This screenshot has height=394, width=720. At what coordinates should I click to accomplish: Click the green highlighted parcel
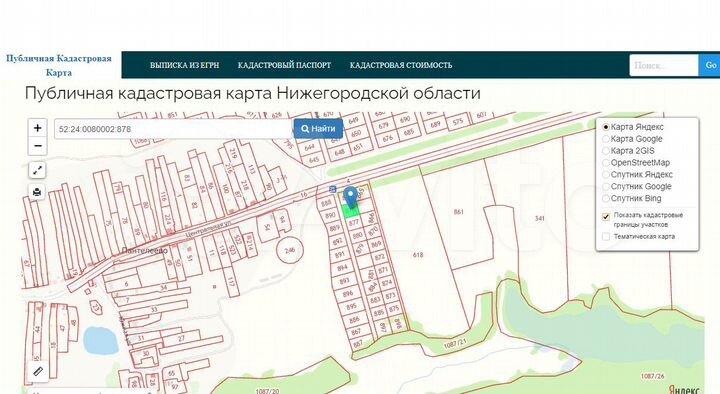351,211
